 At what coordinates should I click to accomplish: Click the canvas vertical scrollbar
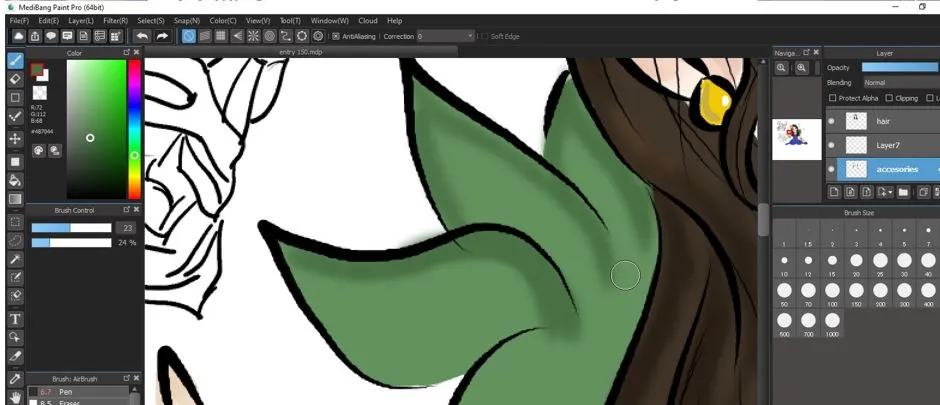pos(763,219)
